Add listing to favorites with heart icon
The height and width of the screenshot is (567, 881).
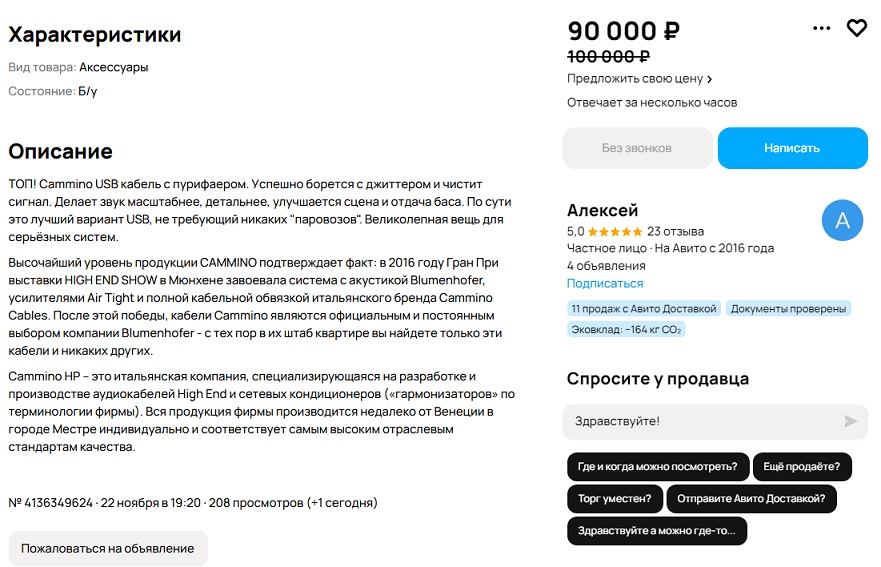click(856, 29)
